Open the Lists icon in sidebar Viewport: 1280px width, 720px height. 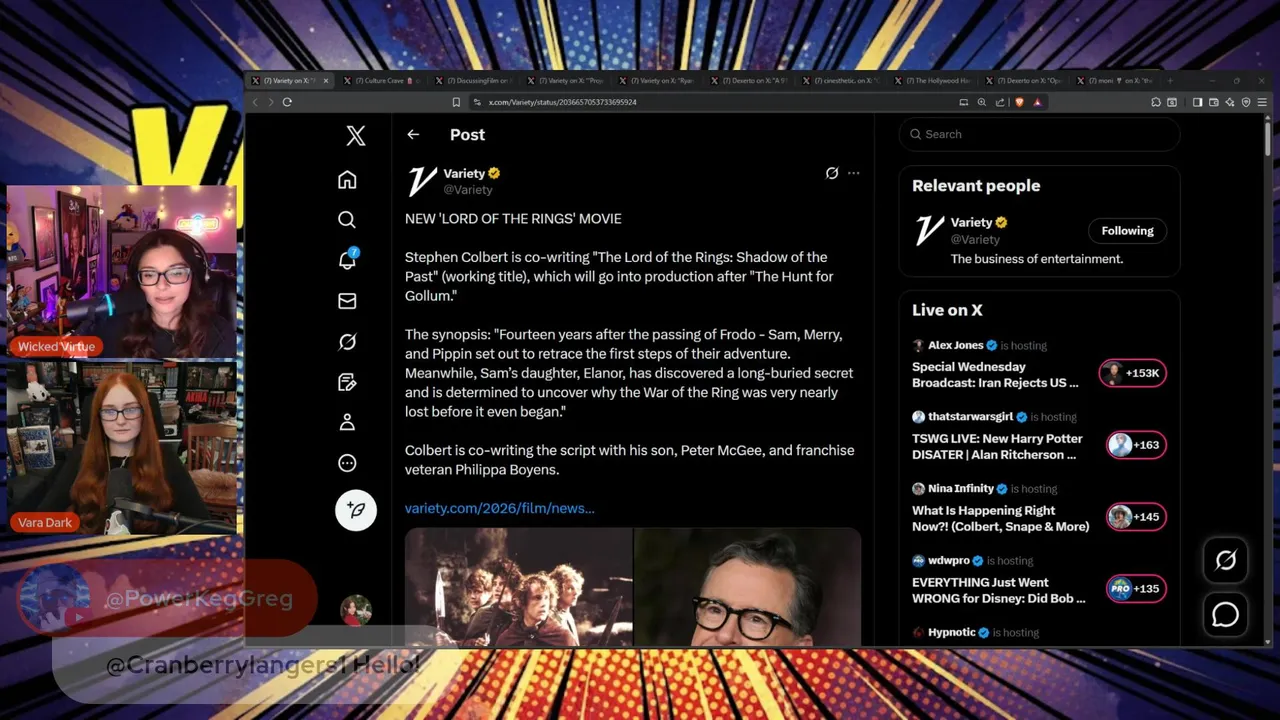[x=347, y=382]
